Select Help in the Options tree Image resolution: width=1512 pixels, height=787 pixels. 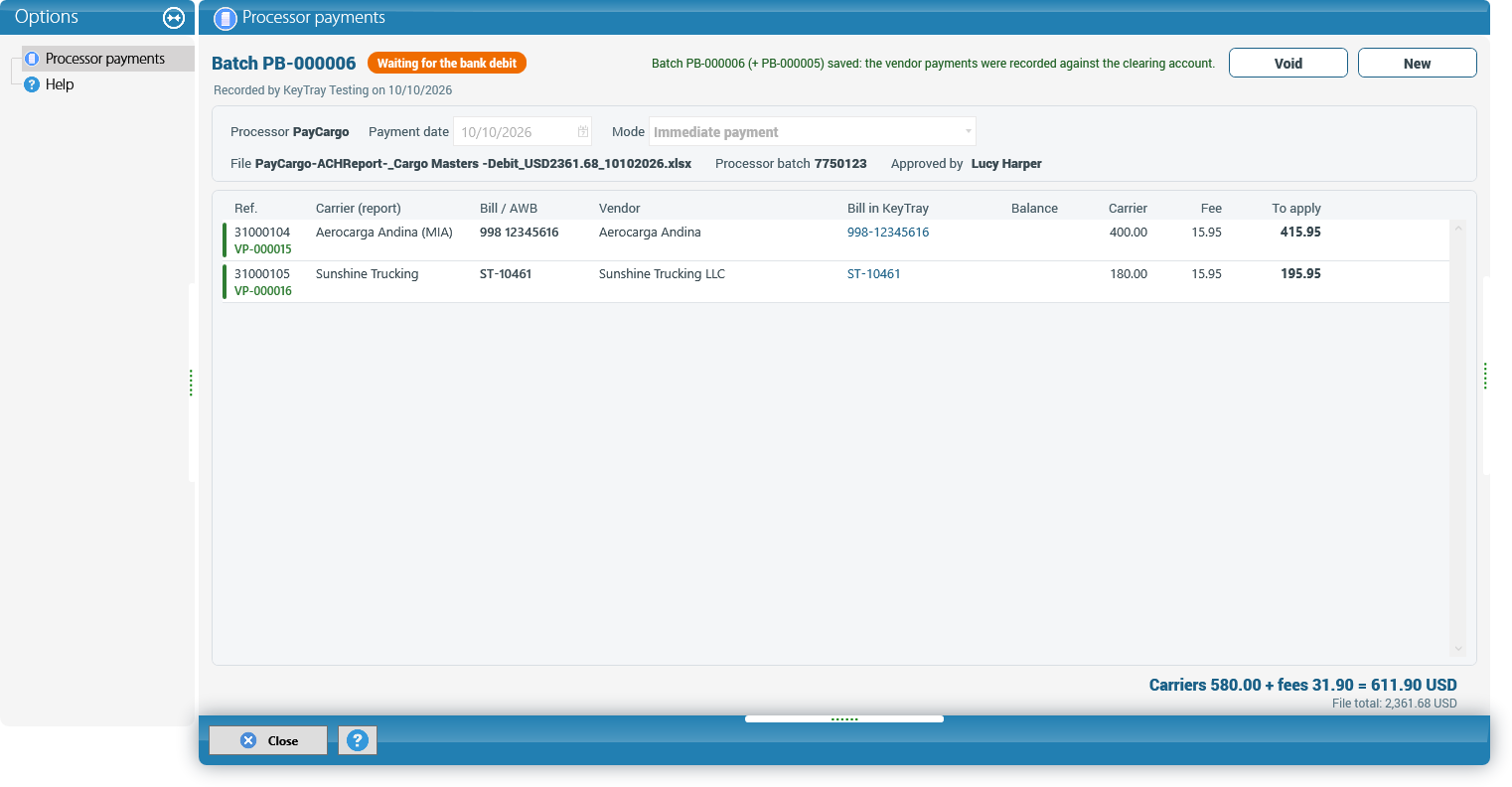pos(60,84)
